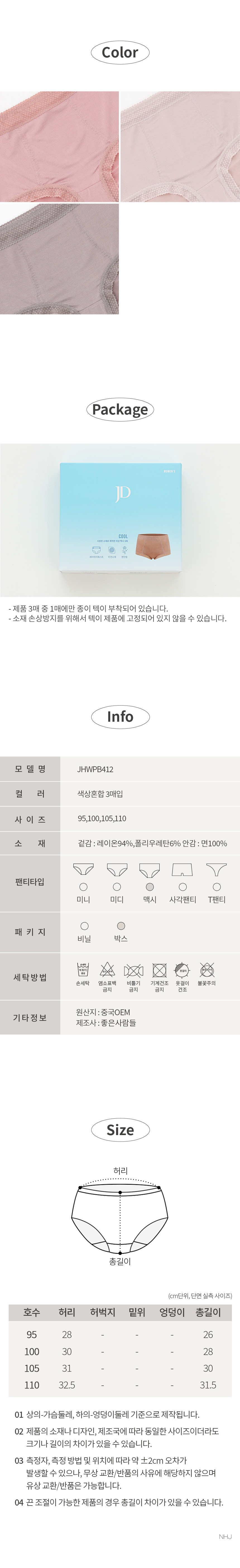Viewport: 240px width, 1568px height.
Task: Click the Info section heading
Action: (120, 717)
